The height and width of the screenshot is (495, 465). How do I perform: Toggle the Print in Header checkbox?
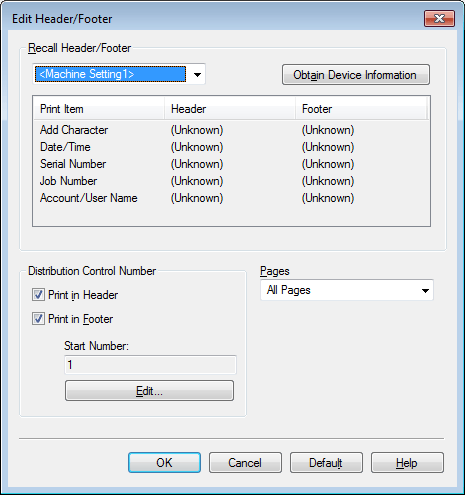38,295
